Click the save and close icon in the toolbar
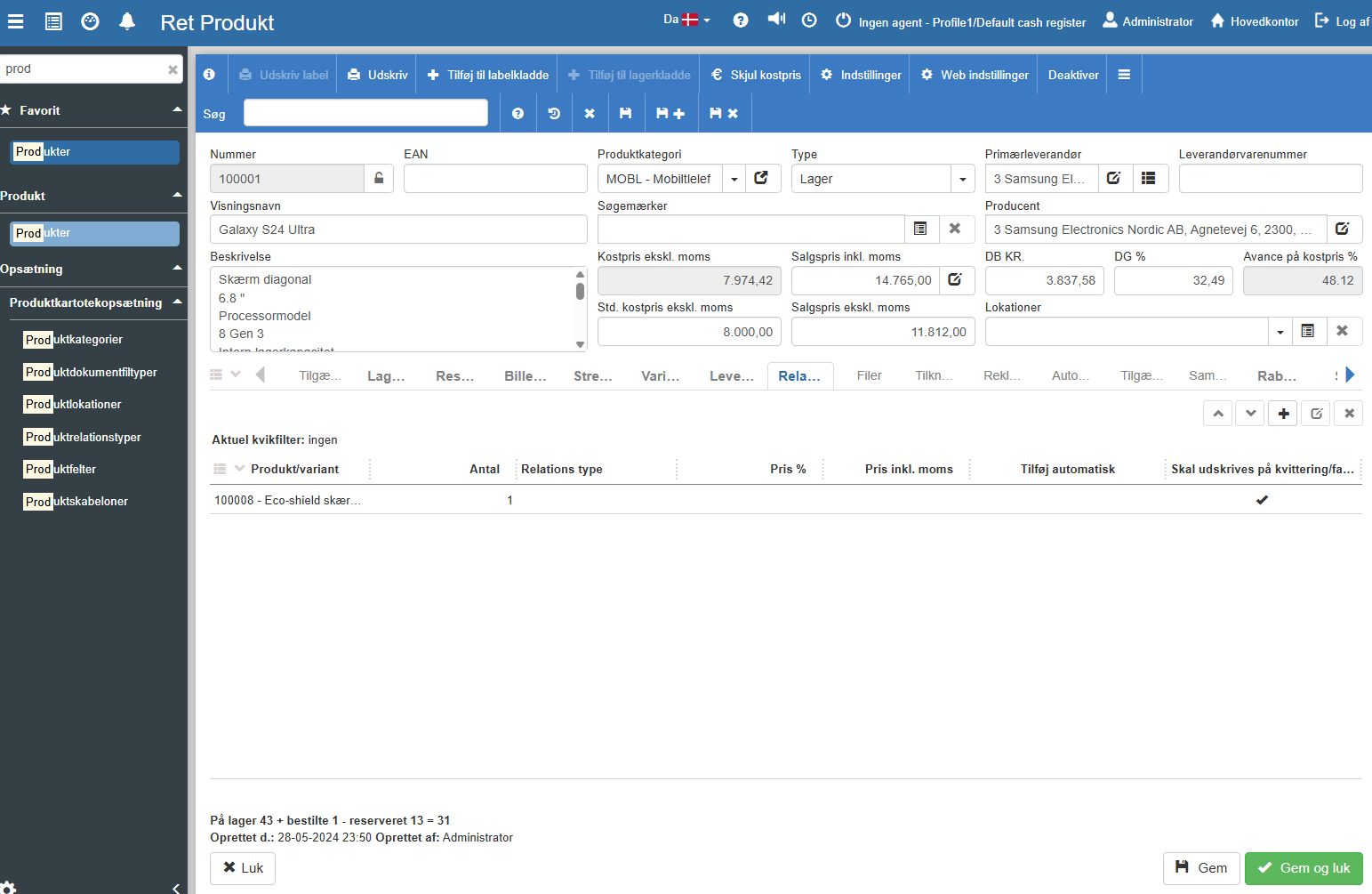The width and height of the screenshot is (1372, 894). coord(724,114)
